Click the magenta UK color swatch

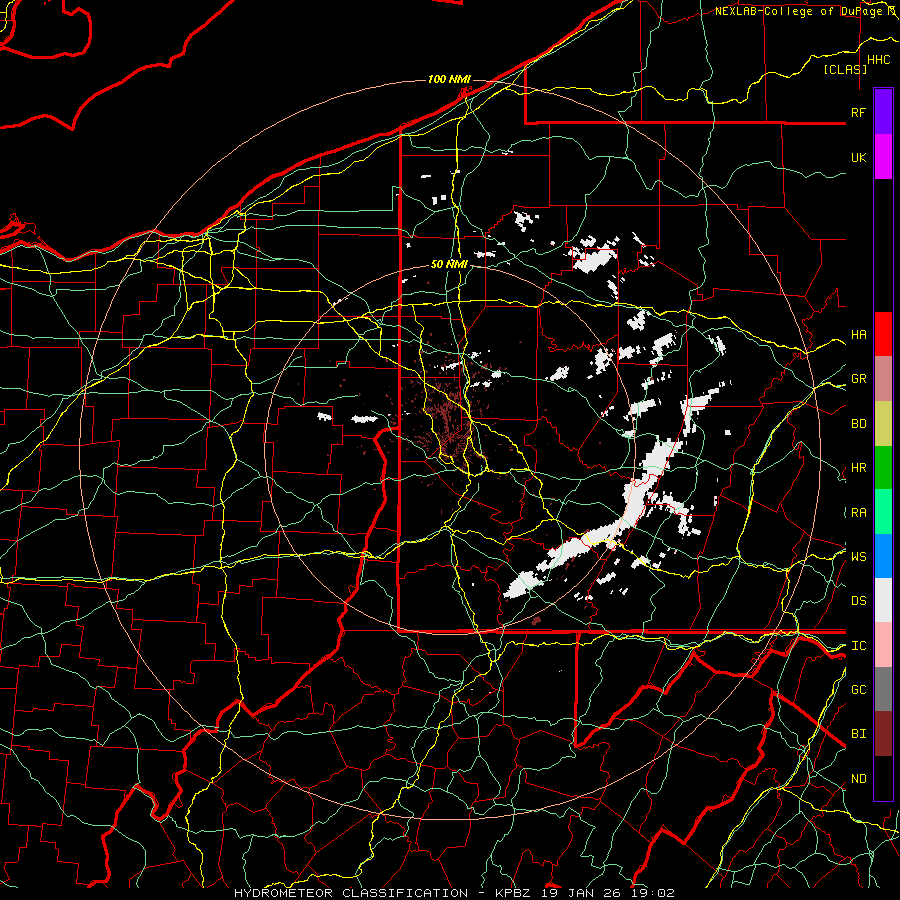click(883, 157)
